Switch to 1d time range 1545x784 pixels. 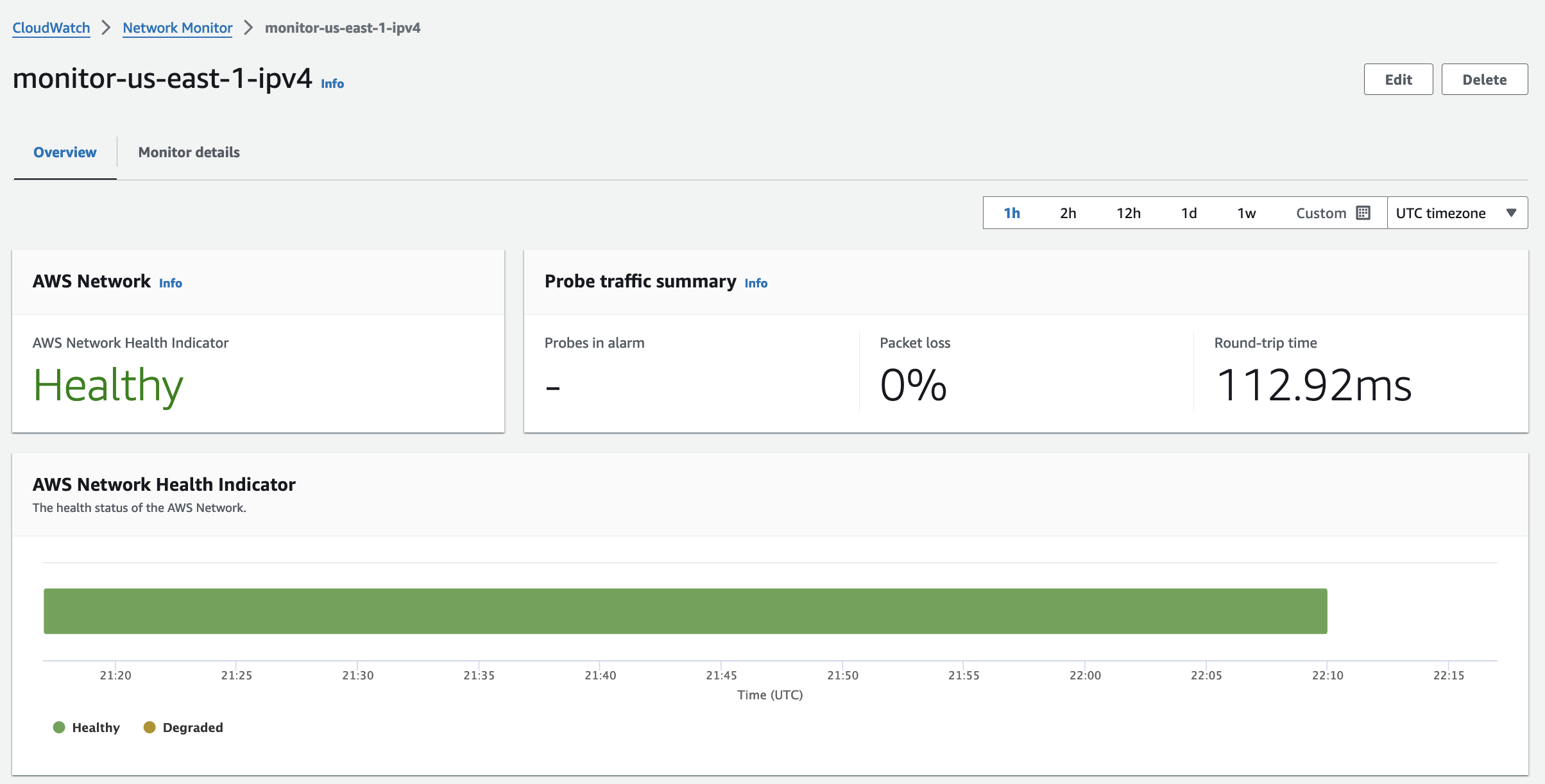tap(1188, 213)
